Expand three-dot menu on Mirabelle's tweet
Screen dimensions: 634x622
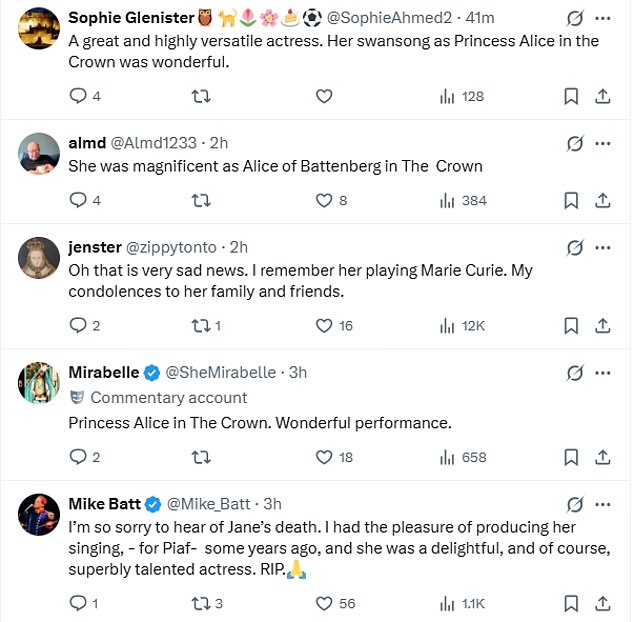coord(603,372)
